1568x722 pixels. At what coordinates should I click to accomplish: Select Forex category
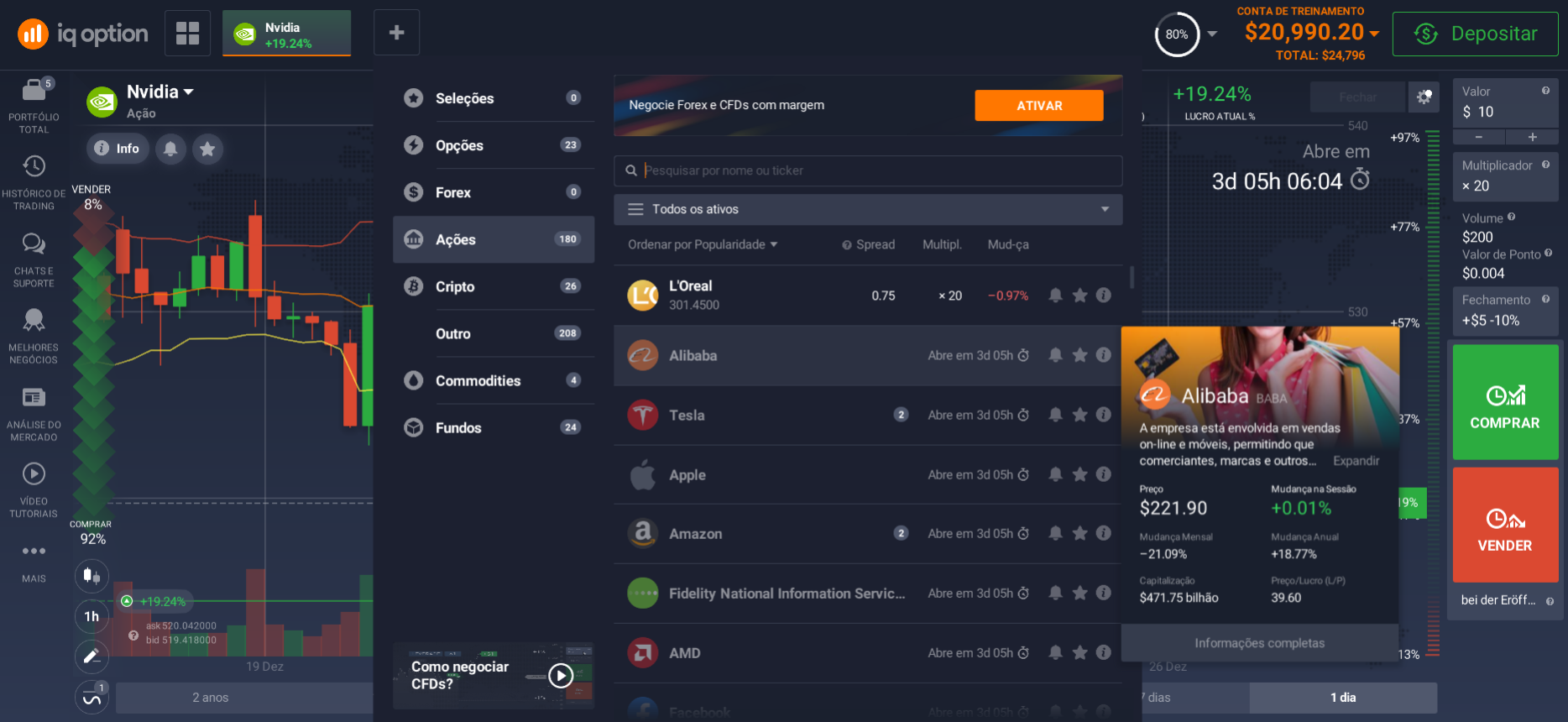coord(494,192)
